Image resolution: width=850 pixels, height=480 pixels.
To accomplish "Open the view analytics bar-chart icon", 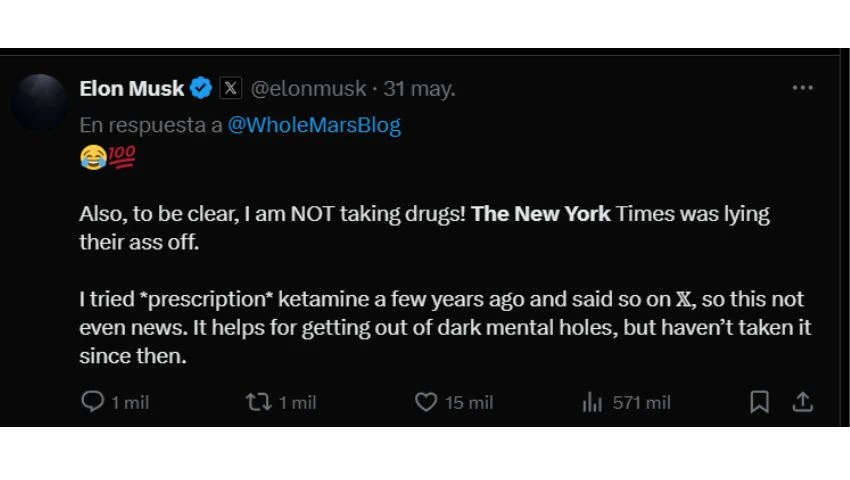I will [x=592, y=403].
